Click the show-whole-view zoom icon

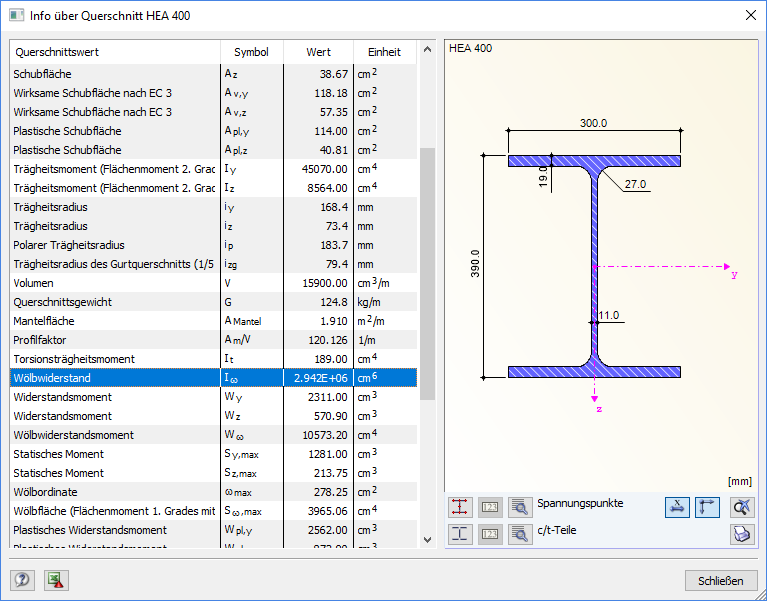point(742,507)
